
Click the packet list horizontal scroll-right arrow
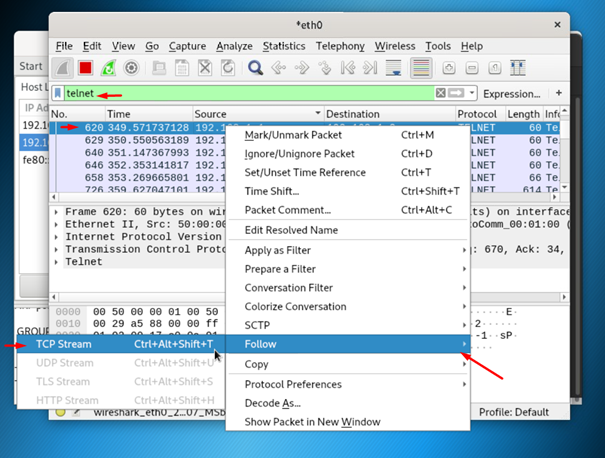click(555, 197)
